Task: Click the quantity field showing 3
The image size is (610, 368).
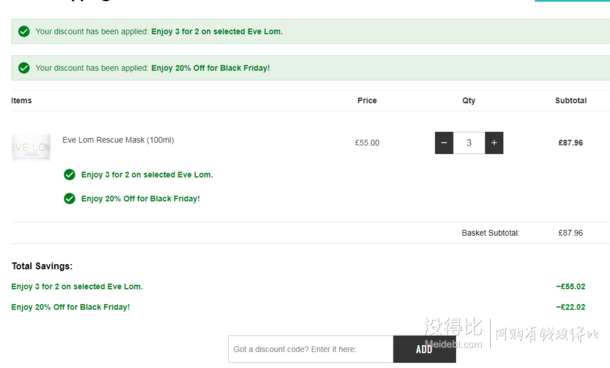Action: (x=469, y=143)
